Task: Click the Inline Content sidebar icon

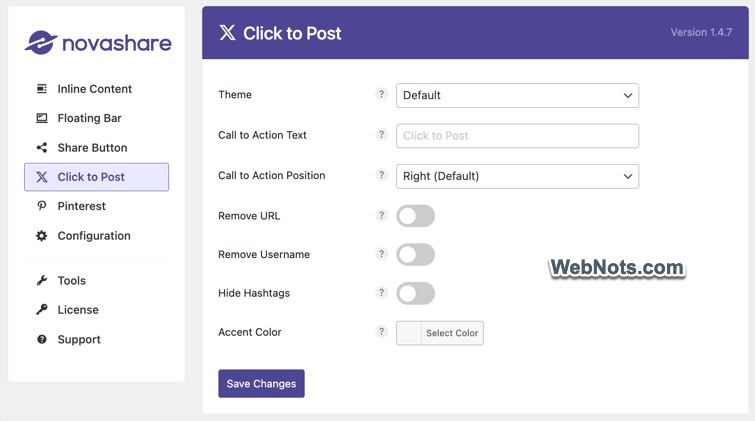Action: point(42,89)
